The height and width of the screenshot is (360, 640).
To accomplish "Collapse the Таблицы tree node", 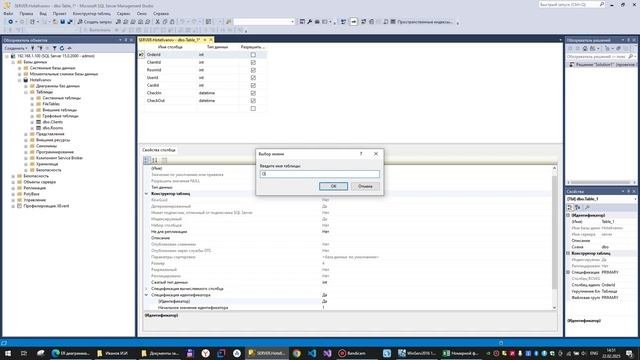I will click(26, 92).
